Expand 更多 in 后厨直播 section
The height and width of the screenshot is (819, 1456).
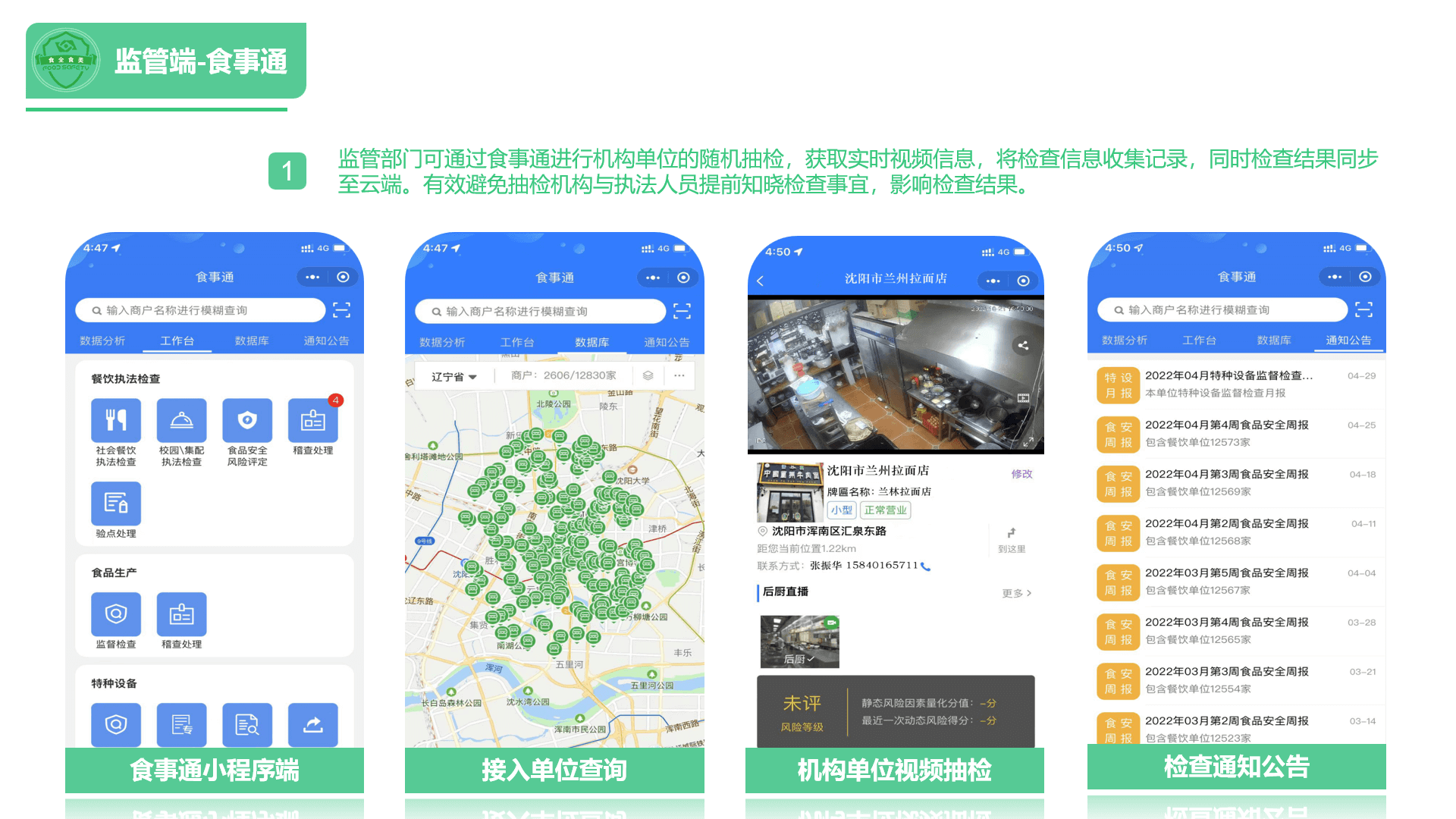click(x=1017, y=593)
